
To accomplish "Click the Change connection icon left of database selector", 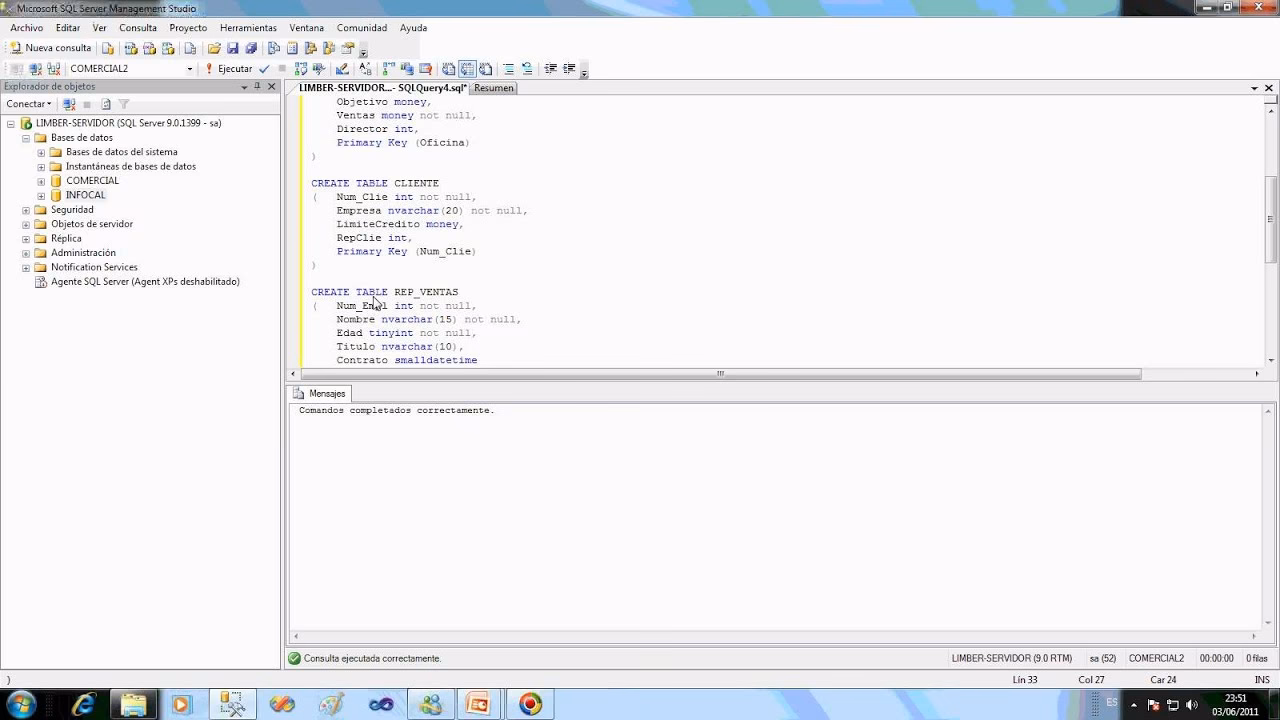I will (x=53, y=69).
